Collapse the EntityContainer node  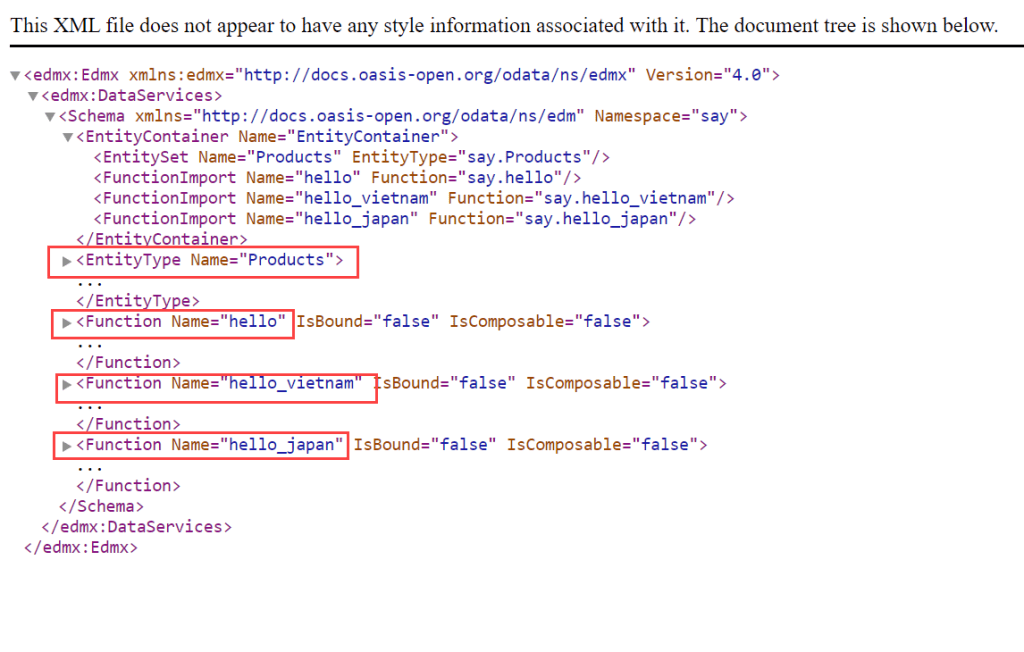[67, 137]
